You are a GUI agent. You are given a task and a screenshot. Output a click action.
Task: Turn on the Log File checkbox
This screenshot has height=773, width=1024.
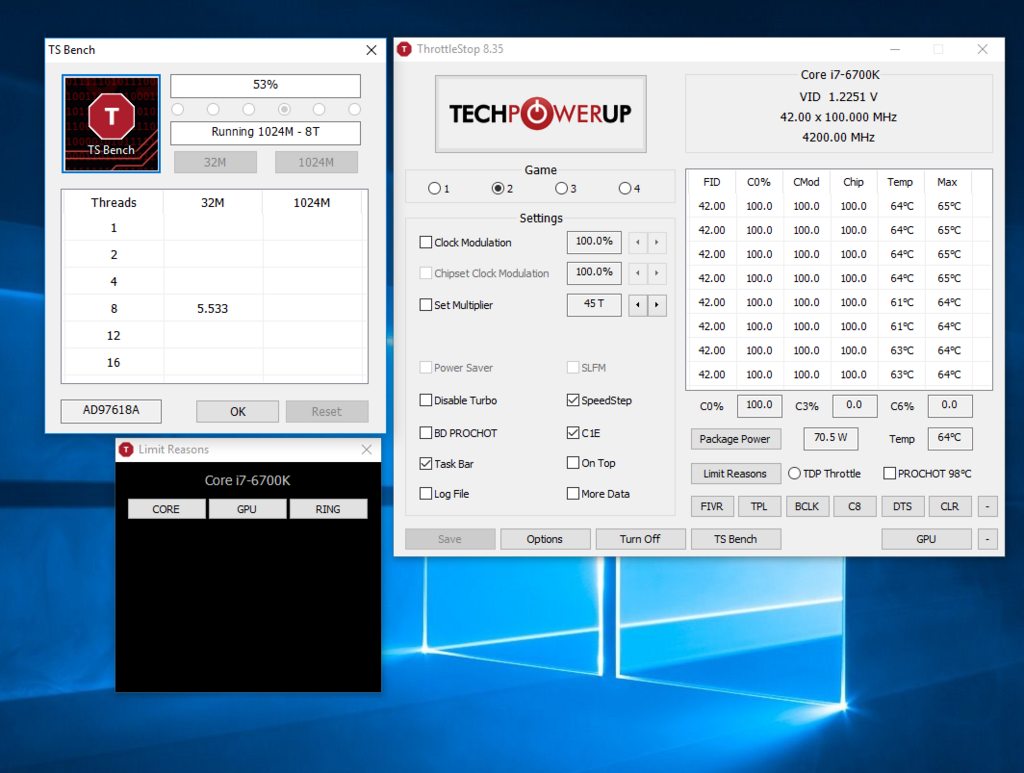coord(426,494)
